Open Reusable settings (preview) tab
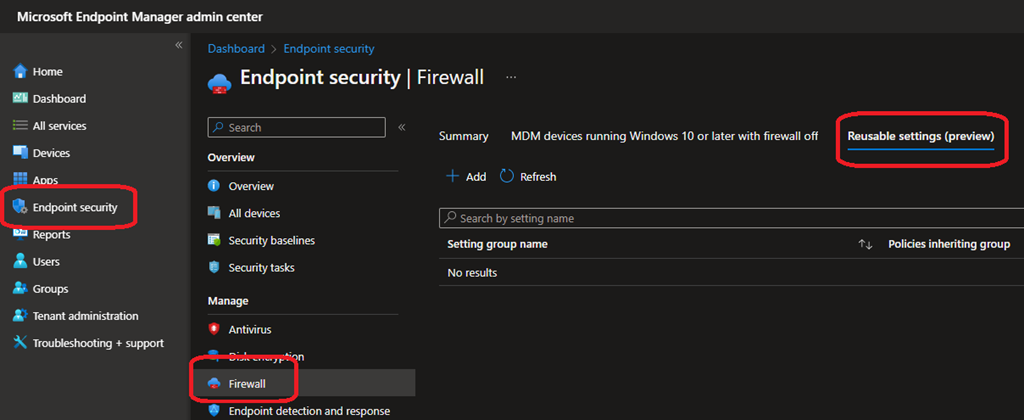This screenshot has width=1024, height=420. (920, 136)
